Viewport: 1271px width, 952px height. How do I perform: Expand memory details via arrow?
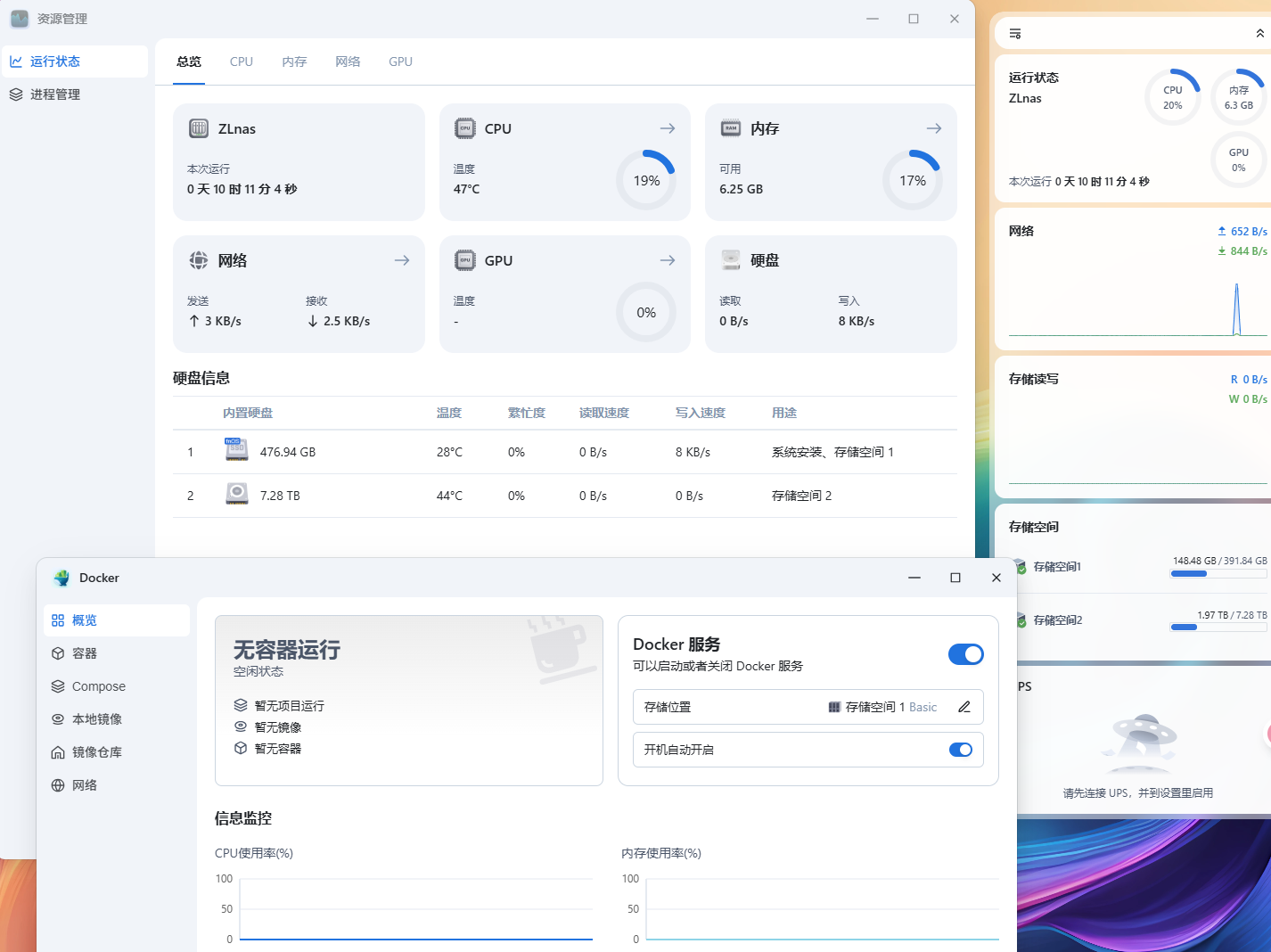[933, 128]
